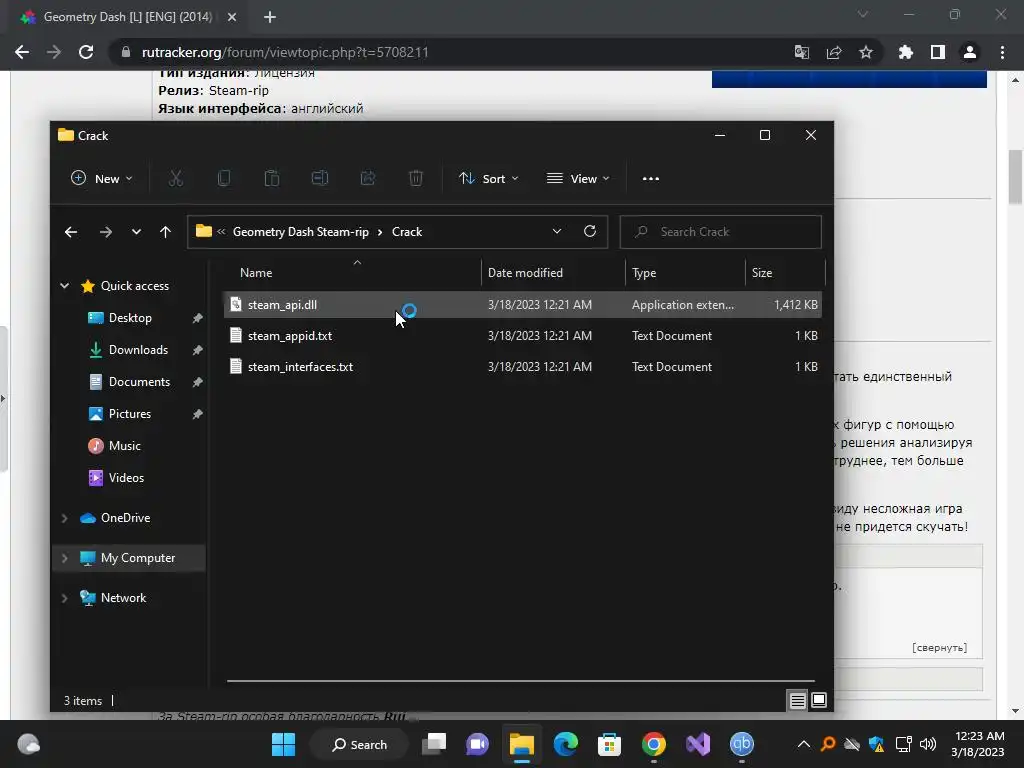Click the Chrome address bar URL

pos(285,52)
